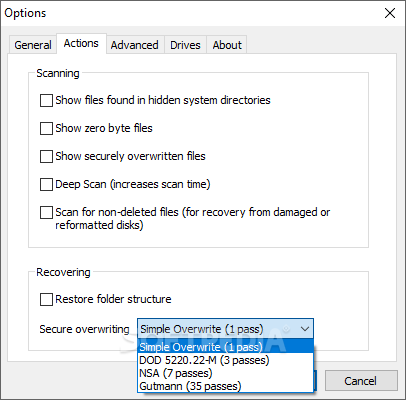Click the Cancel button
This screenshot has width=406, height=400.
[x=361, y=381]
